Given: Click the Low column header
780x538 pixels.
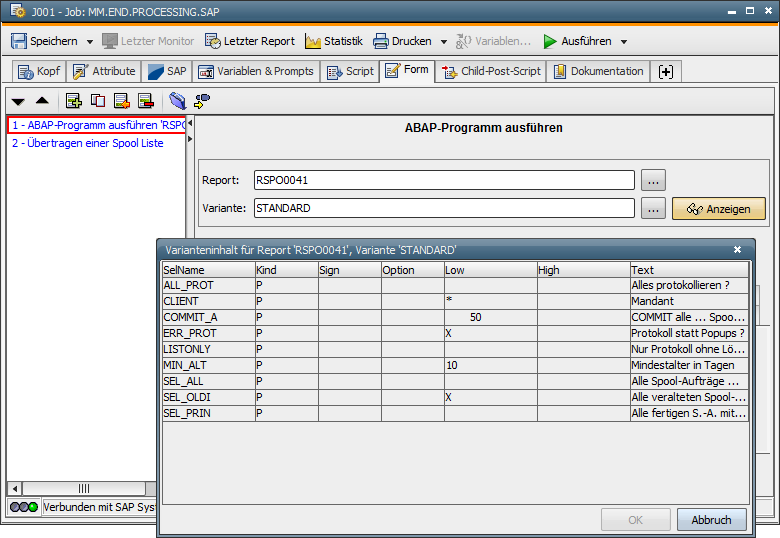Looking at the screenshot, I should (x=491, y=270).
